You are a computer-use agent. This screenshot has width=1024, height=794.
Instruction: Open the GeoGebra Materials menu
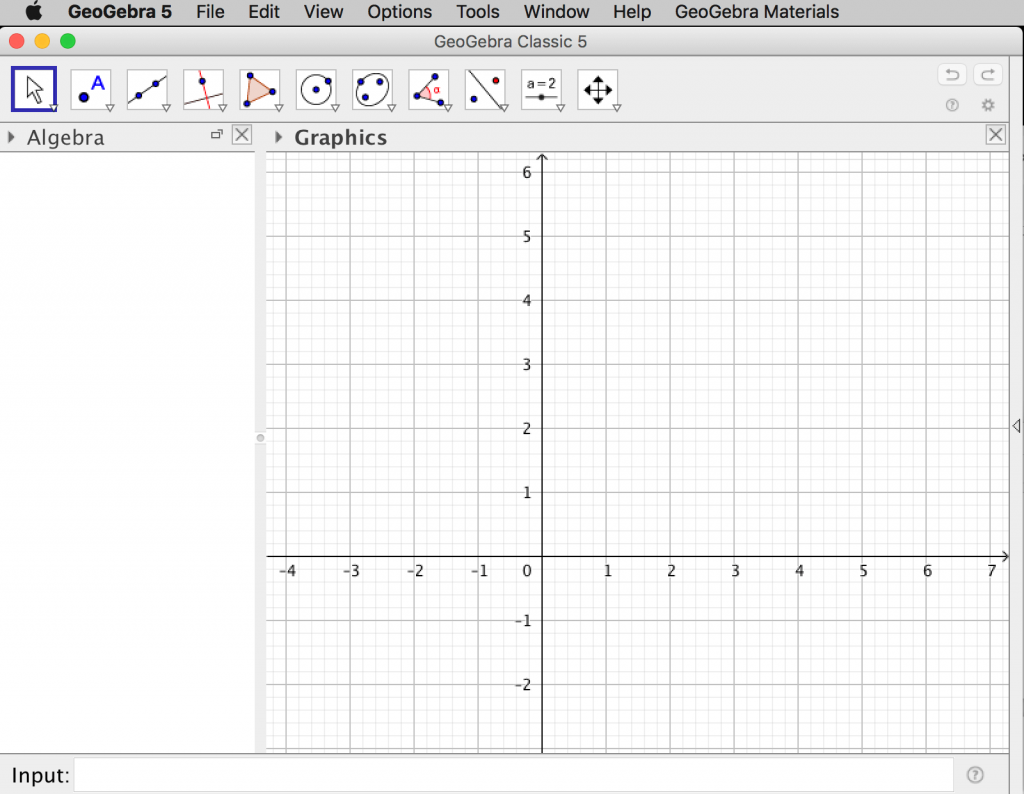pos(757,12)
